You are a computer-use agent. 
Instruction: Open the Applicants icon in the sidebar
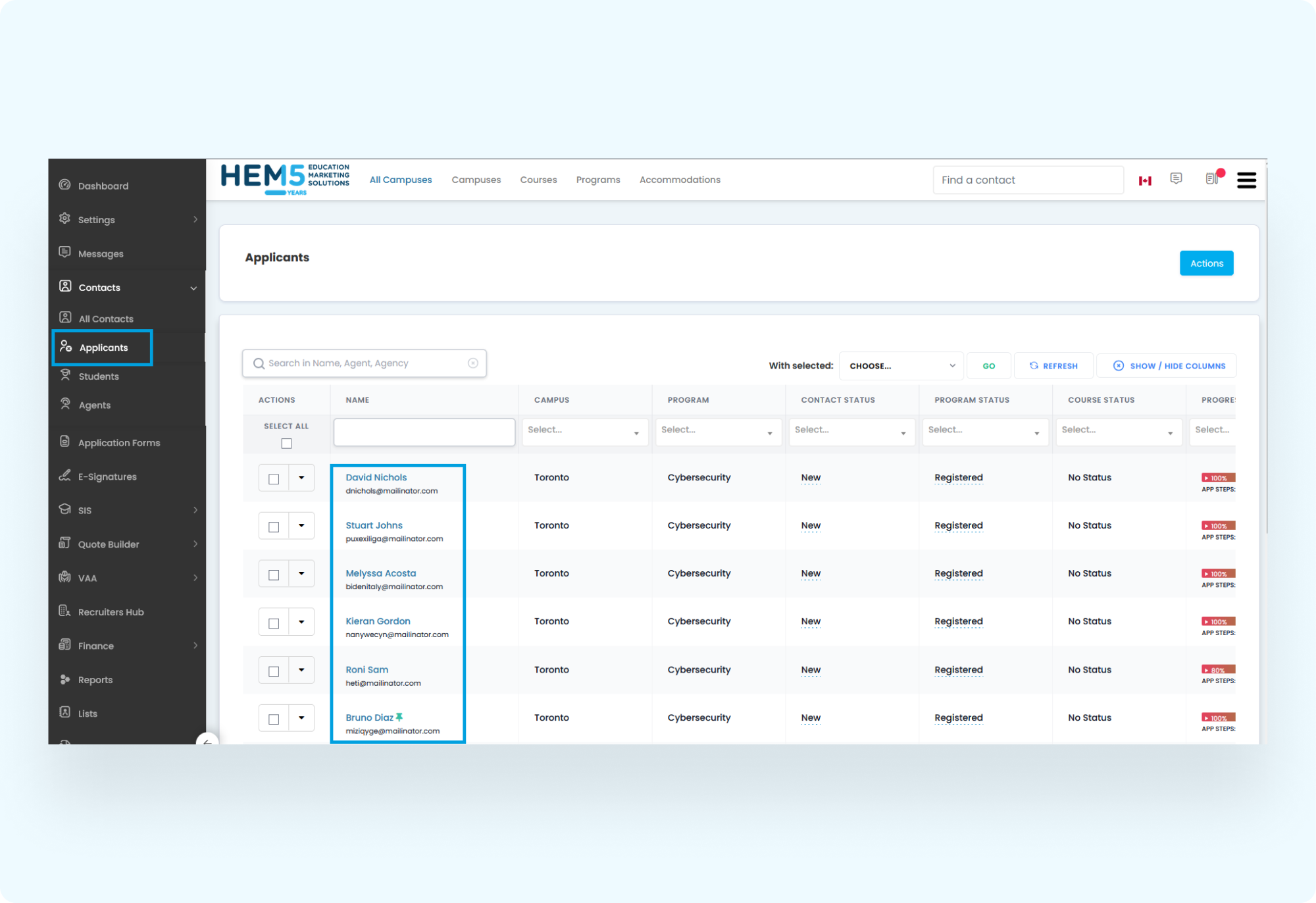point(66,347)
